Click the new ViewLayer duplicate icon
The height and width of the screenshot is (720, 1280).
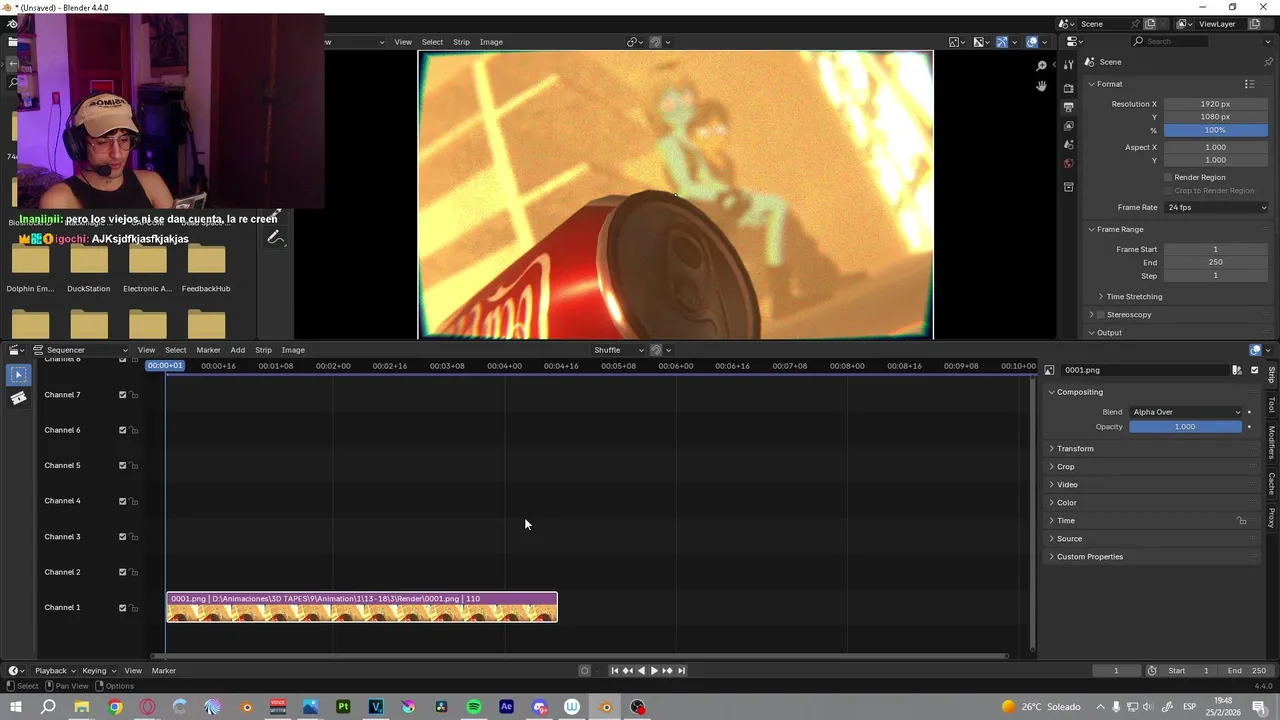click(x=1255, y=24)
